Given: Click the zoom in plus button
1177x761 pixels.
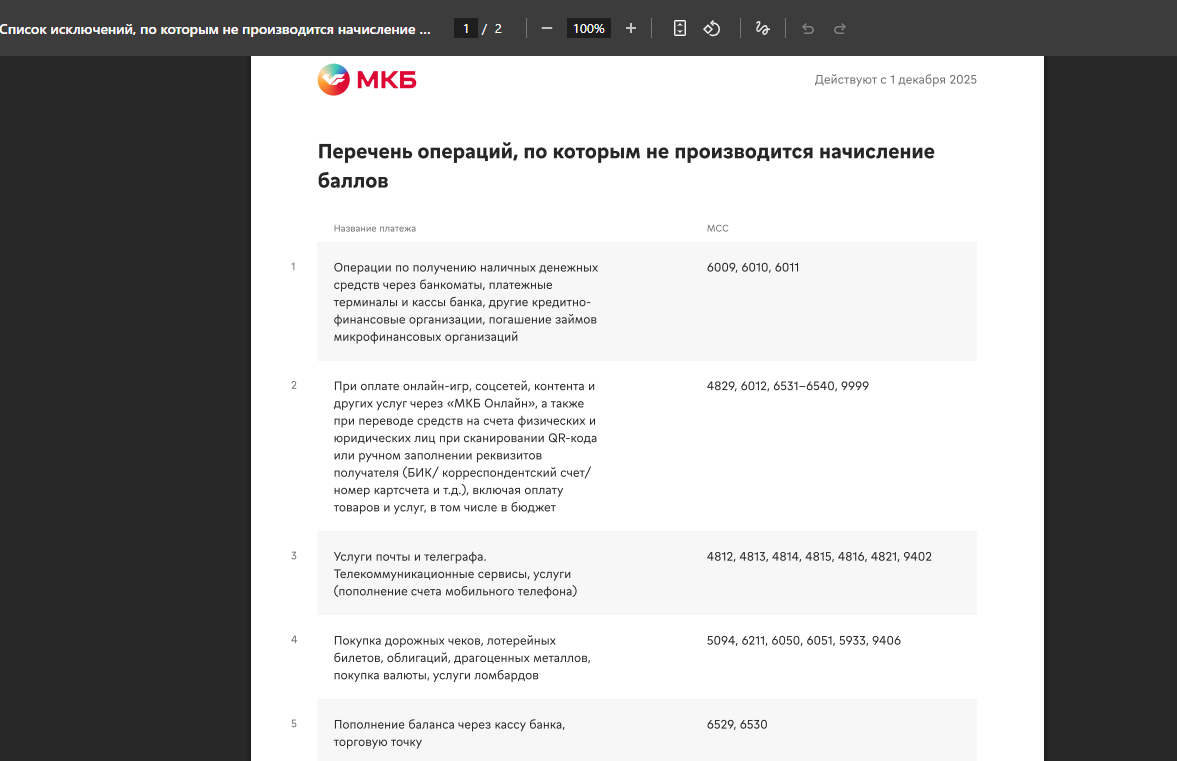Looking at the screenshot, I should pyautogui.click(x=631, y=28).
